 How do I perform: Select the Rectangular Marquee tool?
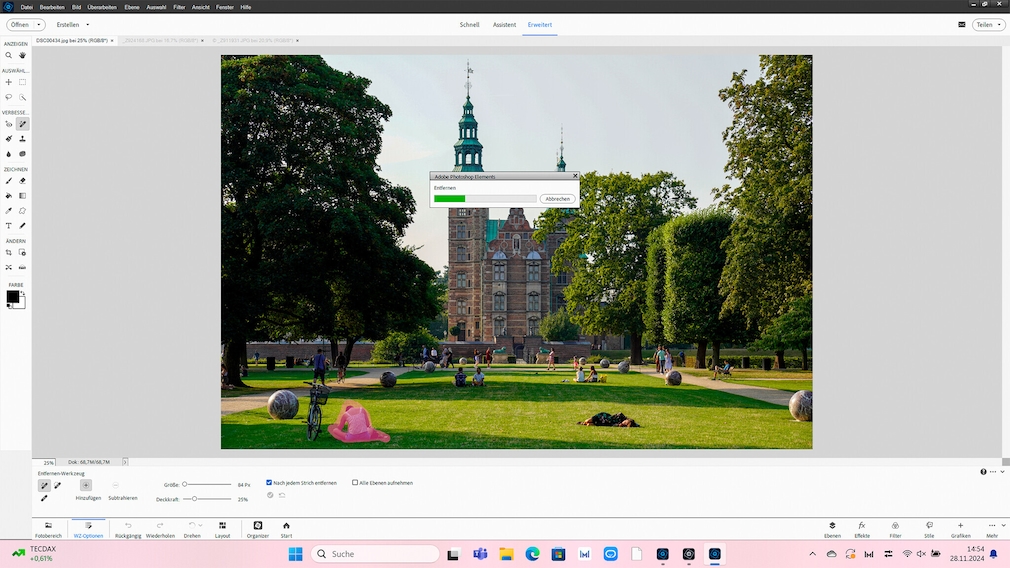(23, 82)
